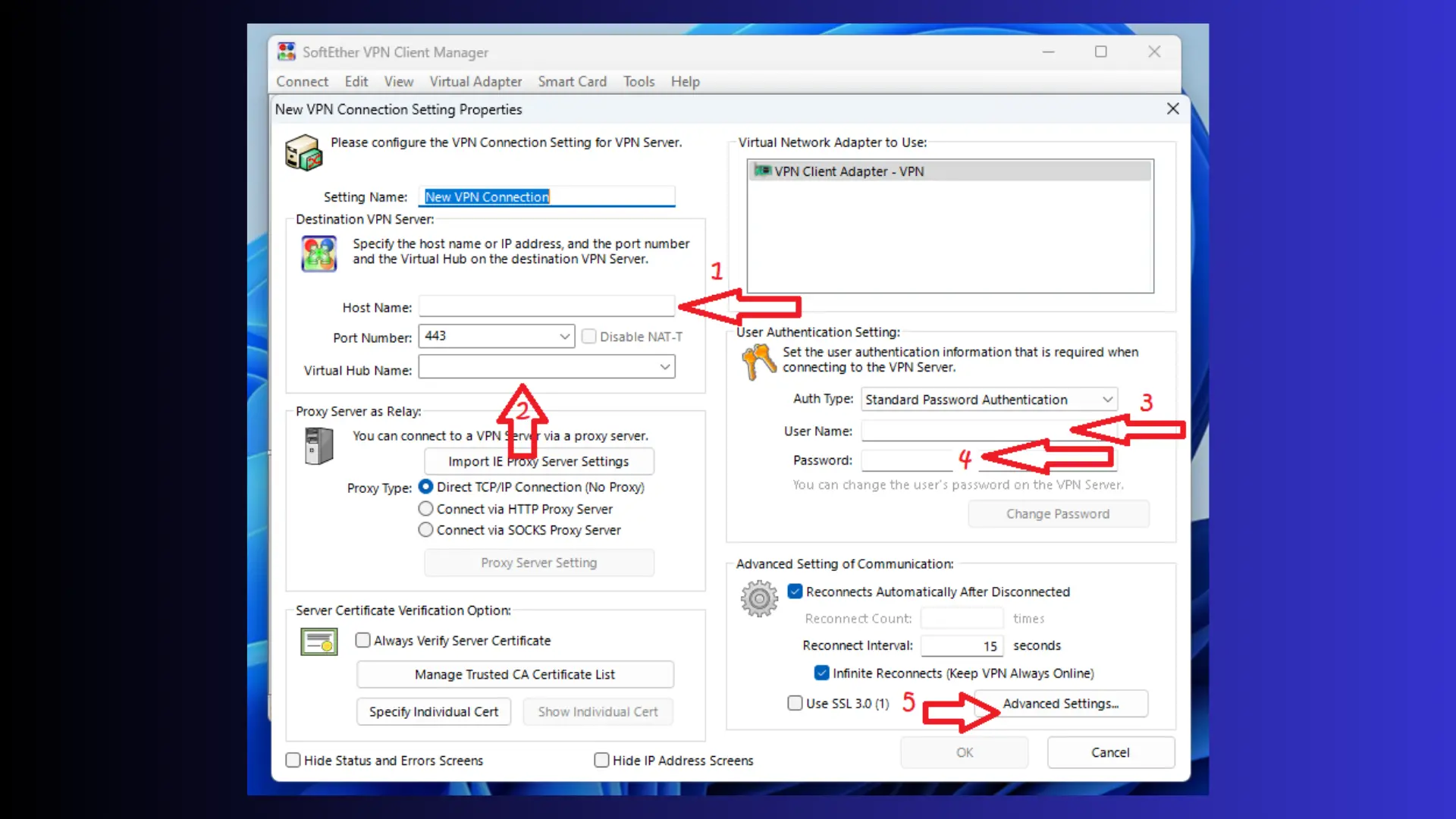Click the Reconnect Interval field
1456x819 pixels.
(x=962, y=645)
